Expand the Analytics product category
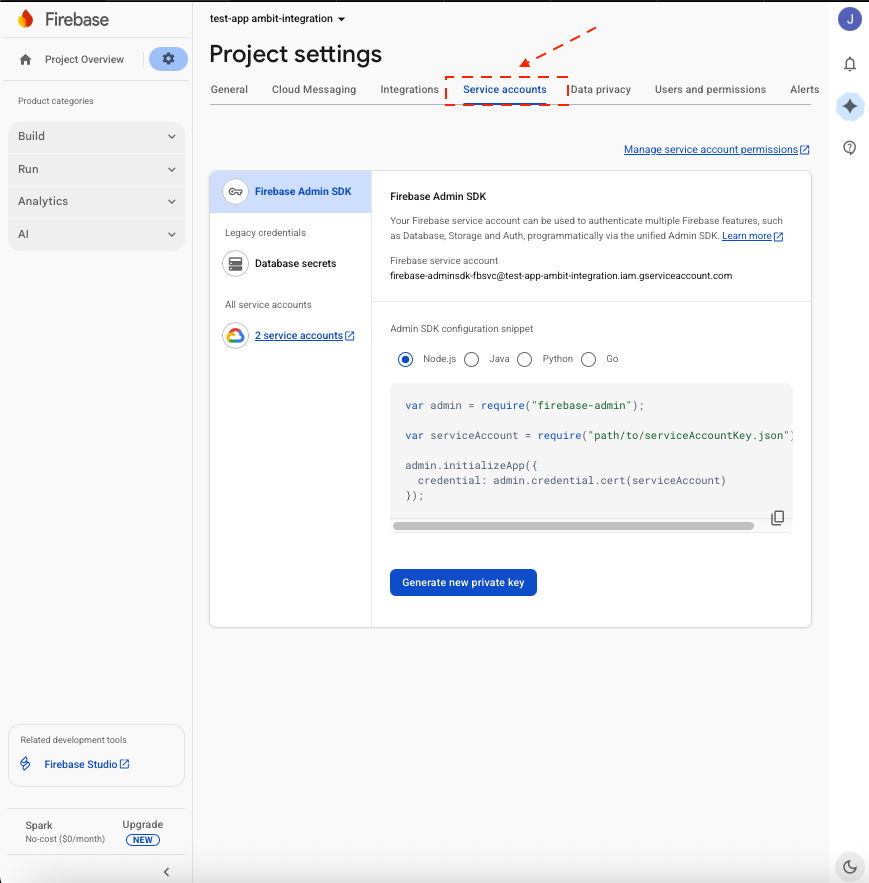This screenshot has width=869, height=883. (x=96, y=201)
